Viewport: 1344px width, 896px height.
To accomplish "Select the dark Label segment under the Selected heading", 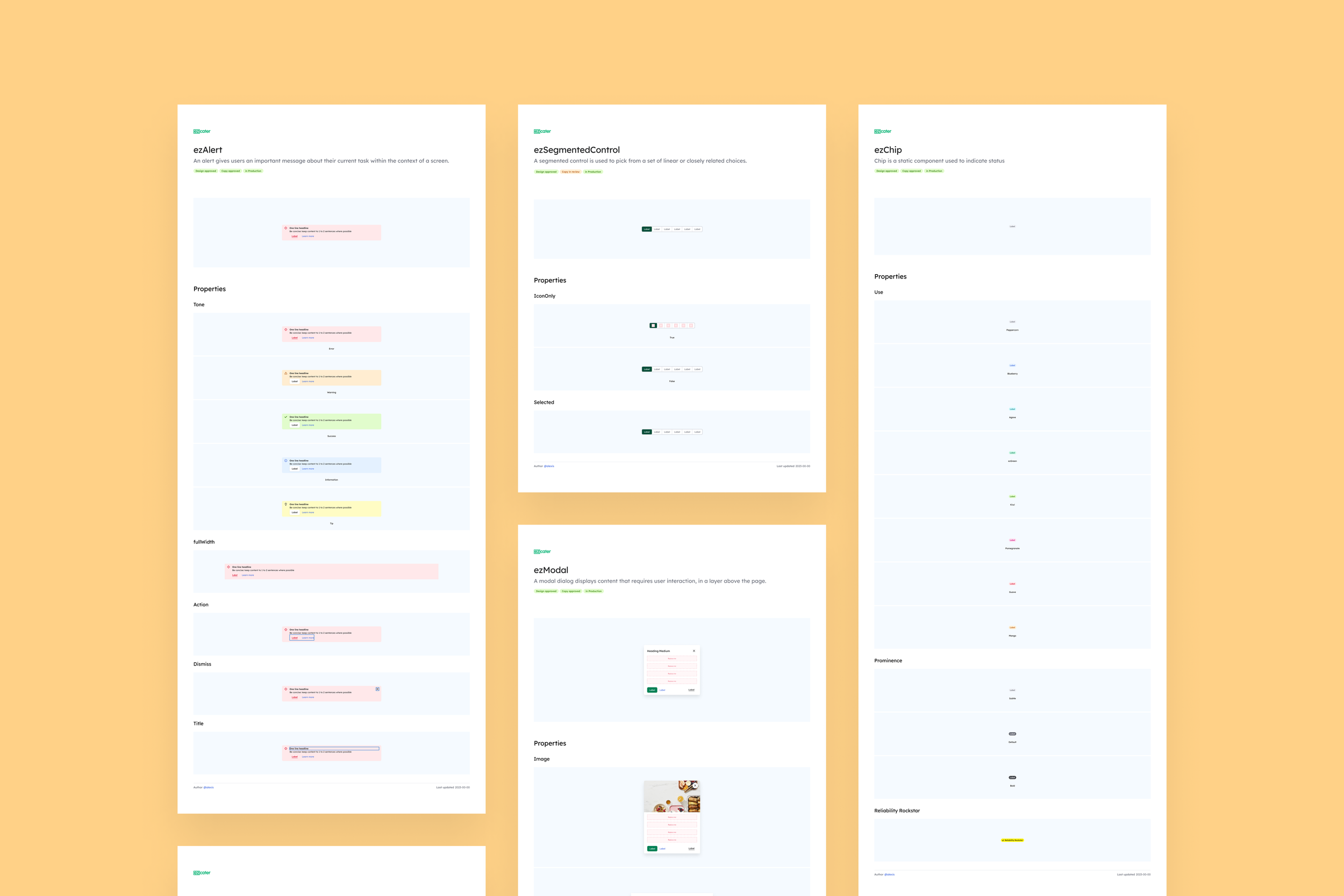I will (647, 432).
